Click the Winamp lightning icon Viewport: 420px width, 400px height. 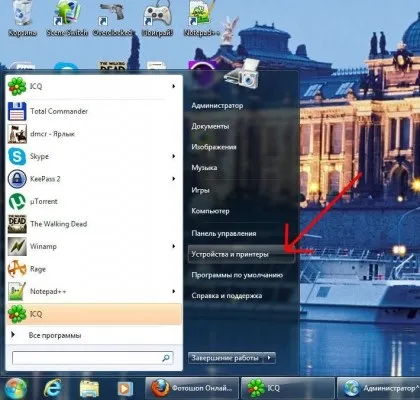(17, 246)
